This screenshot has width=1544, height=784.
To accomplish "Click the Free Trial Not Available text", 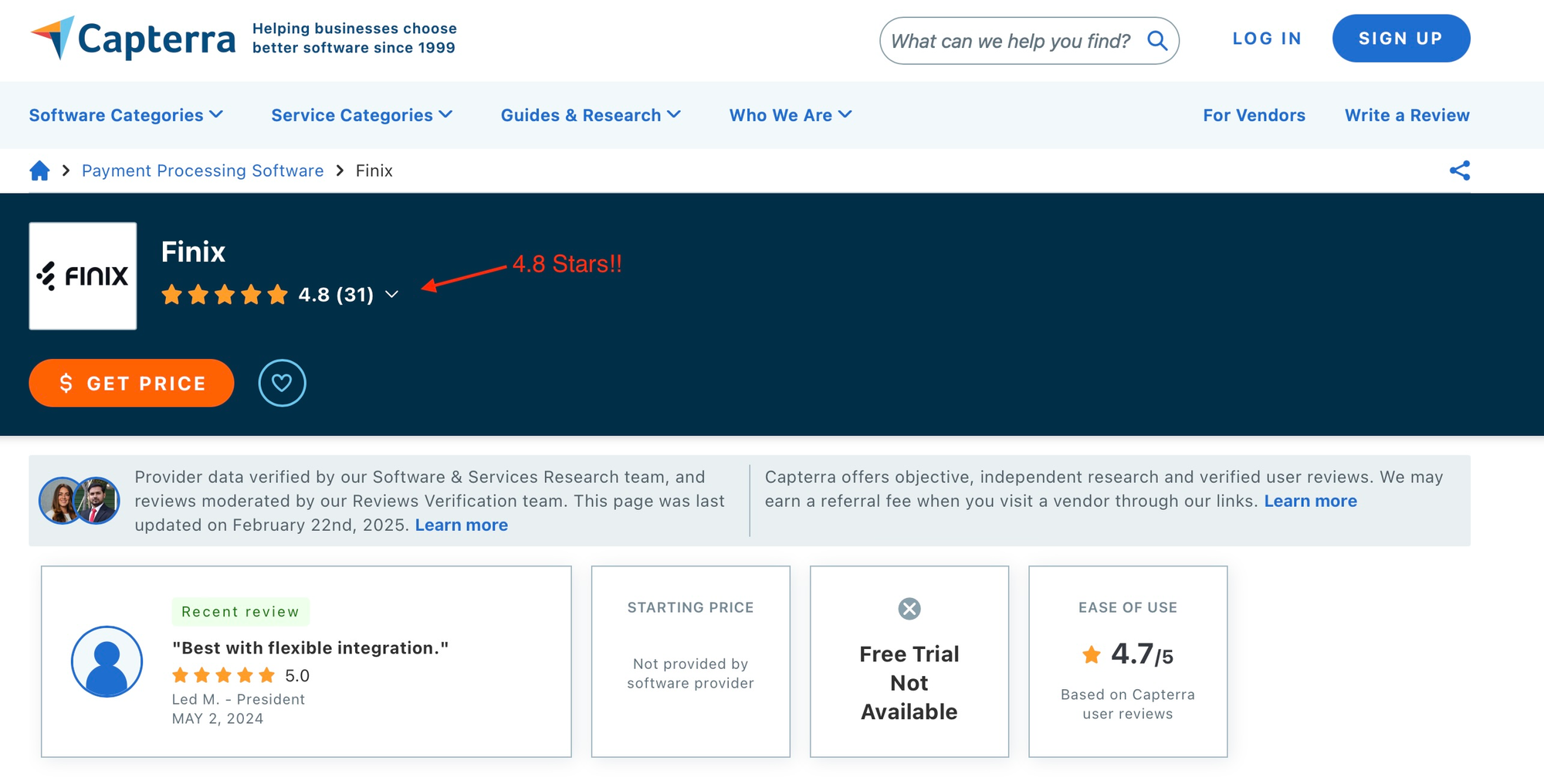I will point(909,683).
